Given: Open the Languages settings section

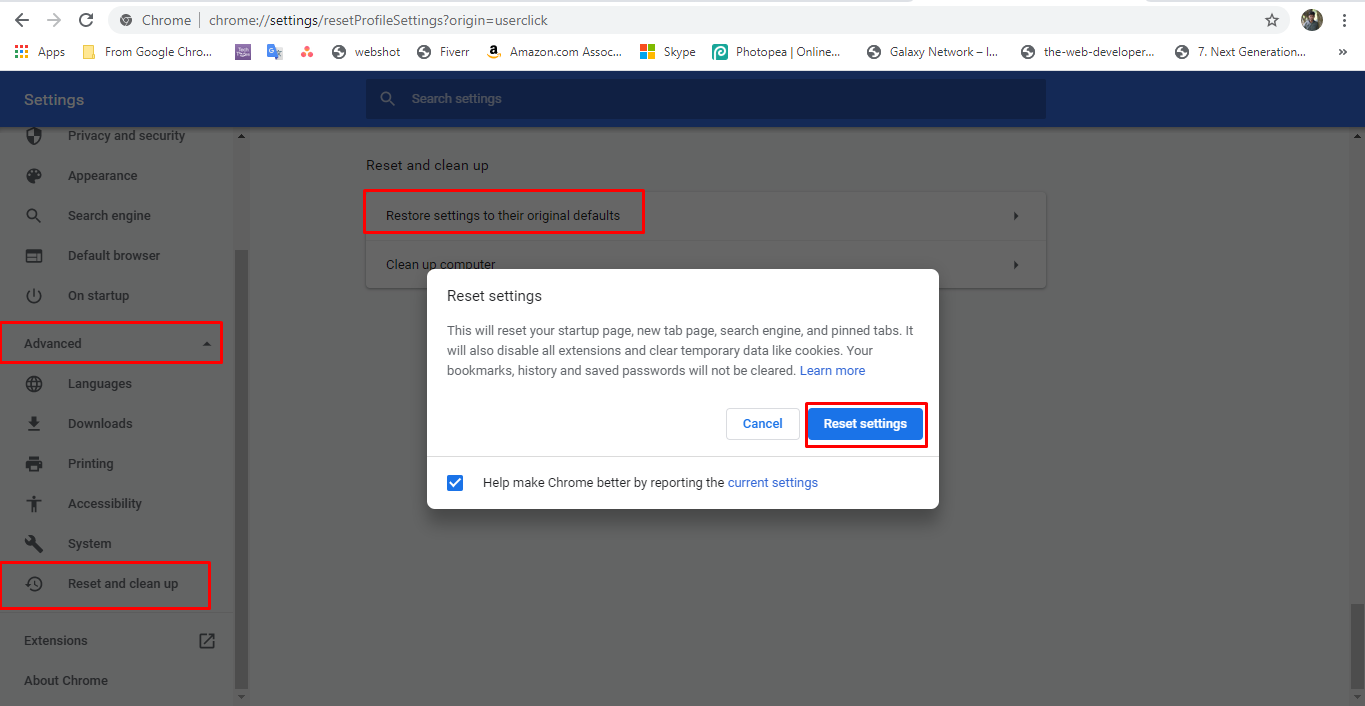Looking at the screenshot, I should (x=99, y=384).
